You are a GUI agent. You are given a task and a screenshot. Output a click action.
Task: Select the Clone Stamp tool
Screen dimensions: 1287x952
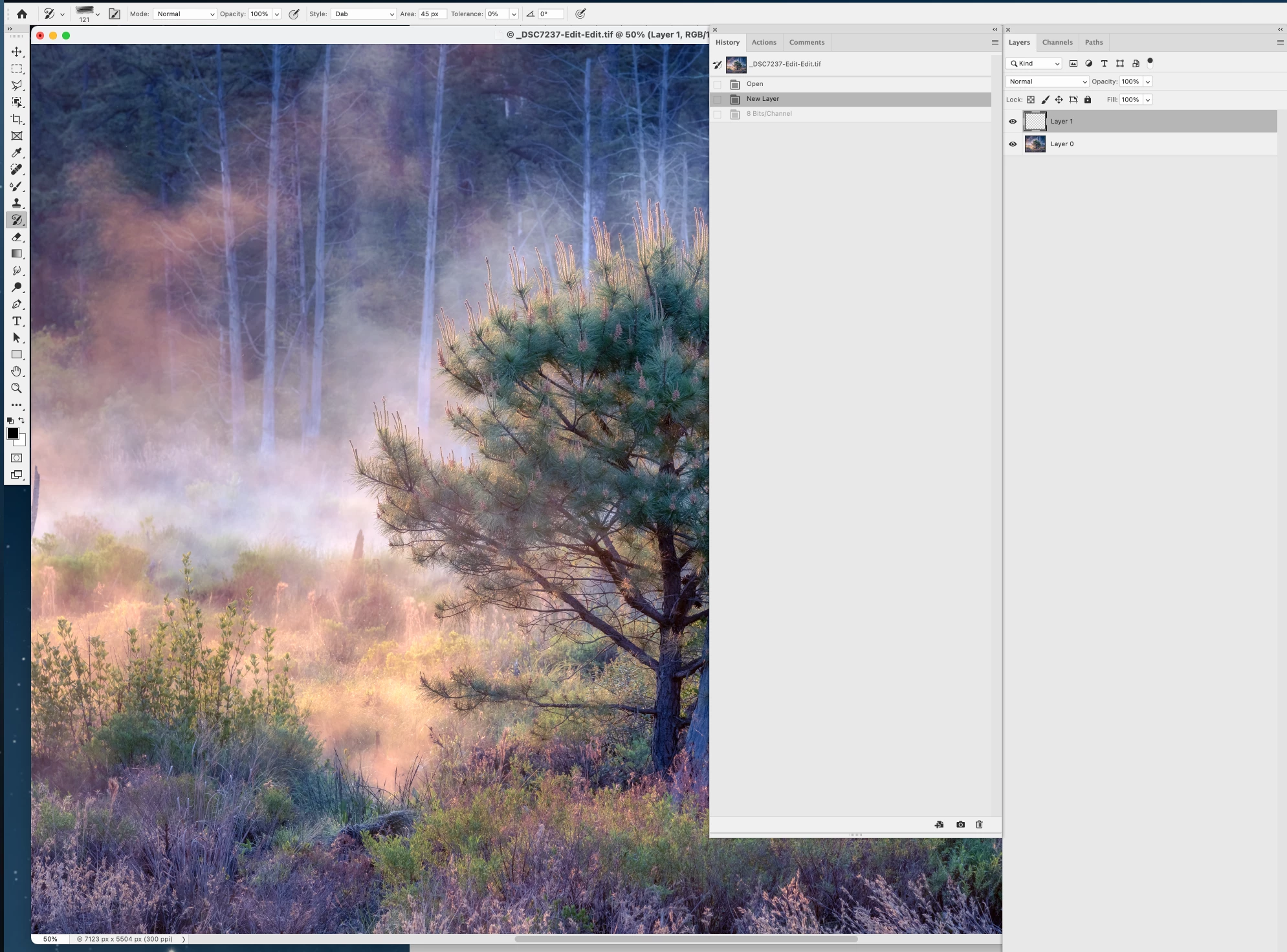(17, 203)
